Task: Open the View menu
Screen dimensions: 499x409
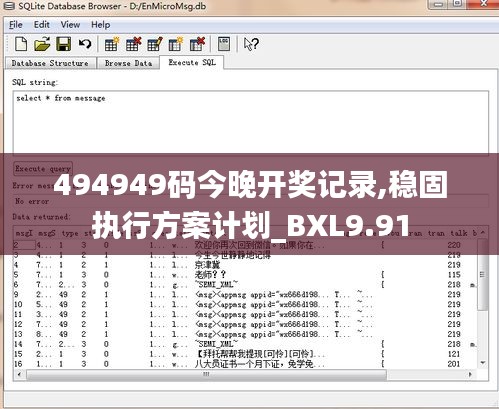Action: pos(70,25)
